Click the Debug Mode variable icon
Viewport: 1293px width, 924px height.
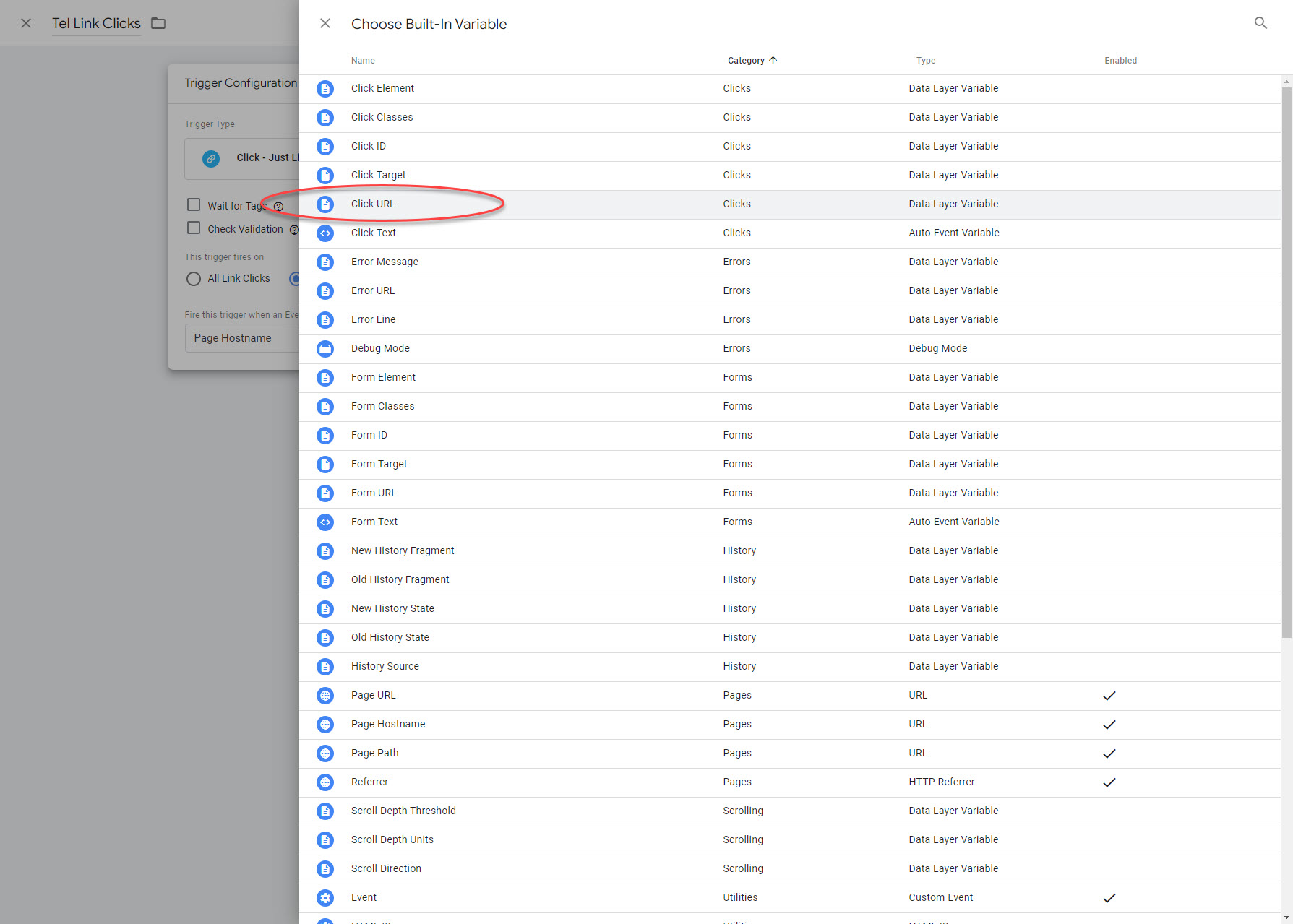pyautogui.click(x=325, y=348)
